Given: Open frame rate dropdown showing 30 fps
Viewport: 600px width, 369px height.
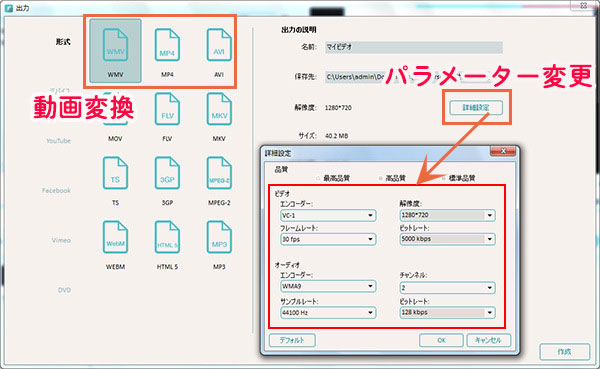Looking at the screenshot, I should pyautogui.click(x=328, y=239).
